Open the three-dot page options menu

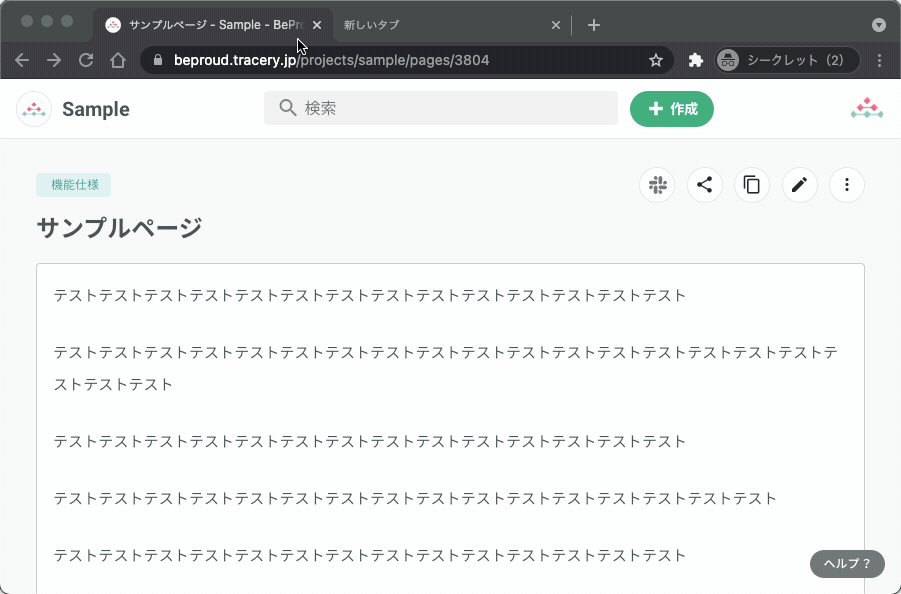coord(847,185)
